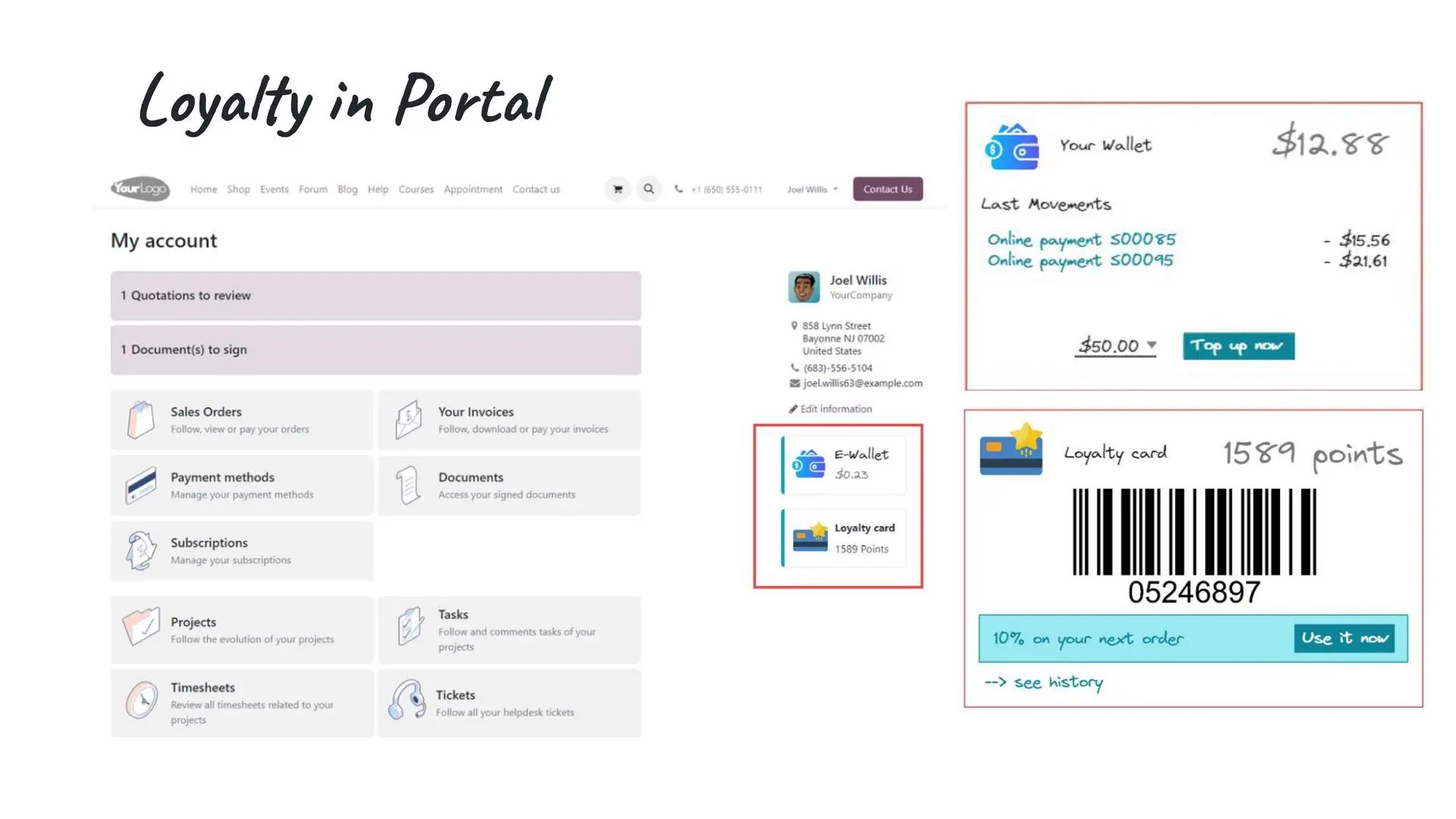This screenshot has width=1456, height=819.
Task: Open 1 Document(s) to sign banner
Action: [x=375, y=350]
